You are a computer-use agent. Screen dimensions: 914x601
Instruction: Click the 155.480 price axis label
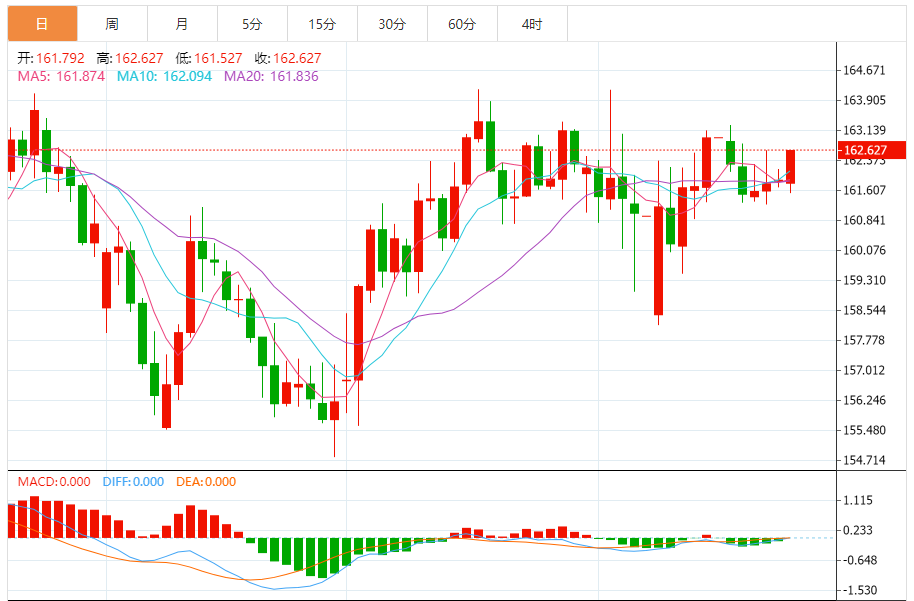point(864,430)
